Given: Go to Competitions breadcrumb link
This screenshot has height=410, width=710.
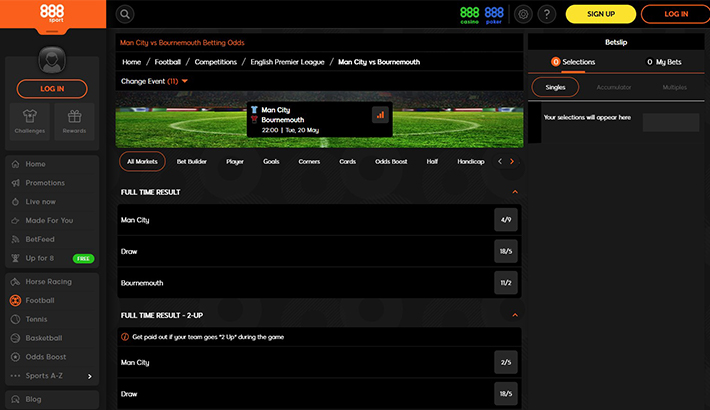Looking at the screenshot, I should pyautogui.click(x=216, y=62).
